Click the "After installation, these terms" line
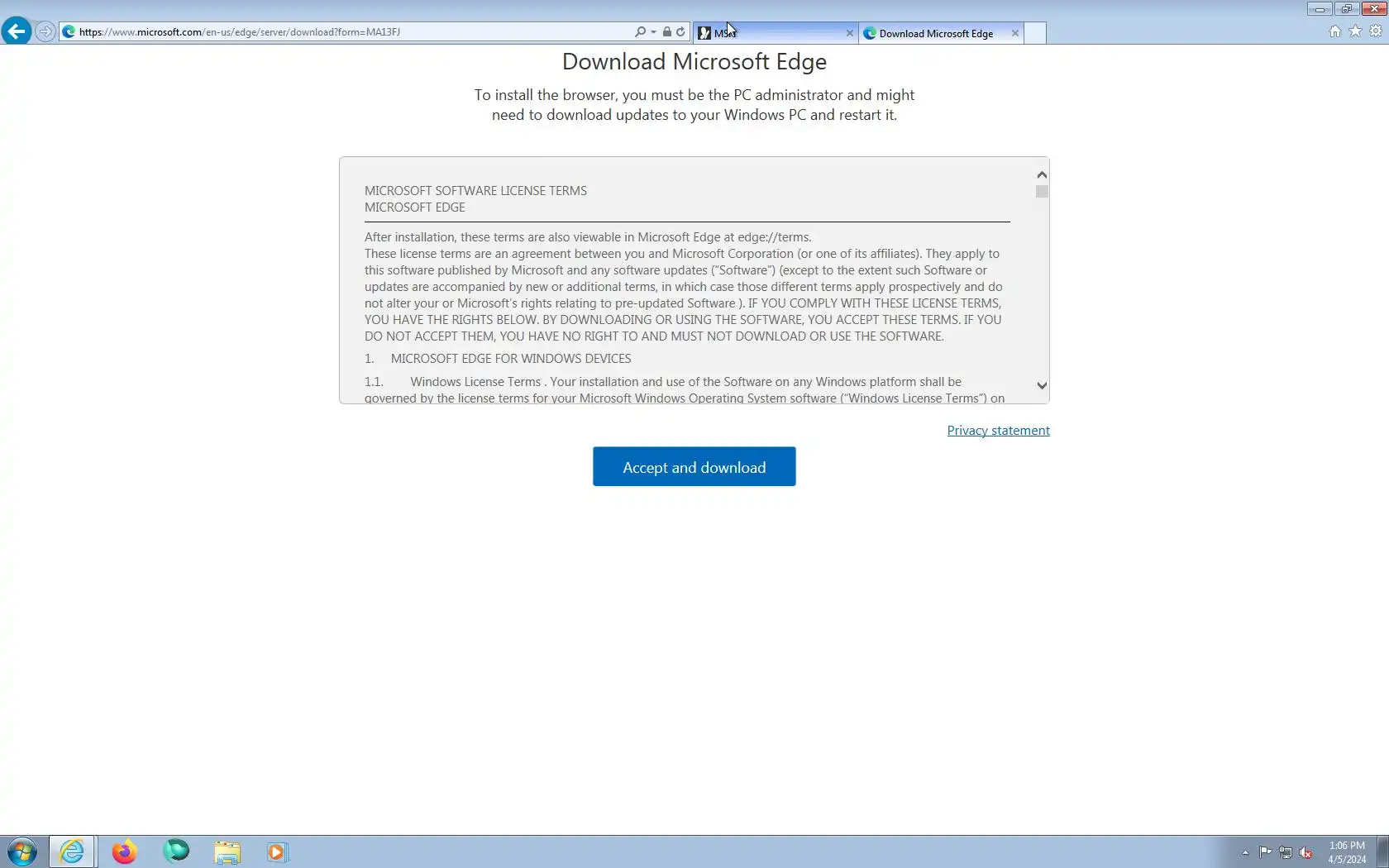This screenshot has width=1389, height=868. click(588, 237)
